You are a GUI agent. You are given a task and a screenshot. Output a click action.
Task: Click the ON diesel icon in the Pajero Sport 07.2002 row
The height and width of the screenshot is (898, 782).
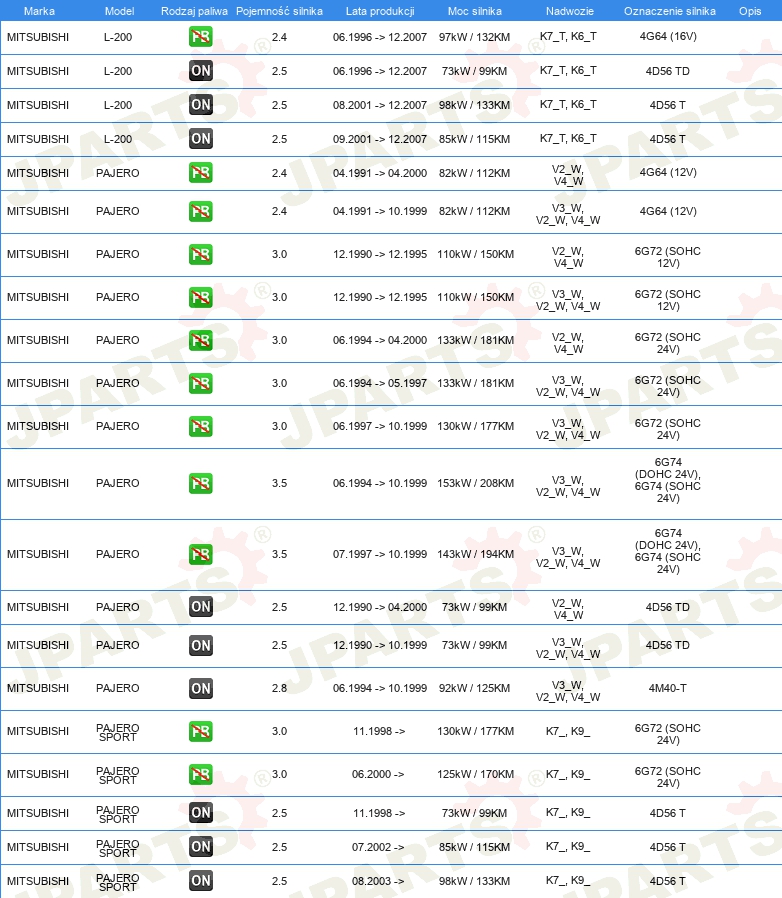[x=201, y=847]
